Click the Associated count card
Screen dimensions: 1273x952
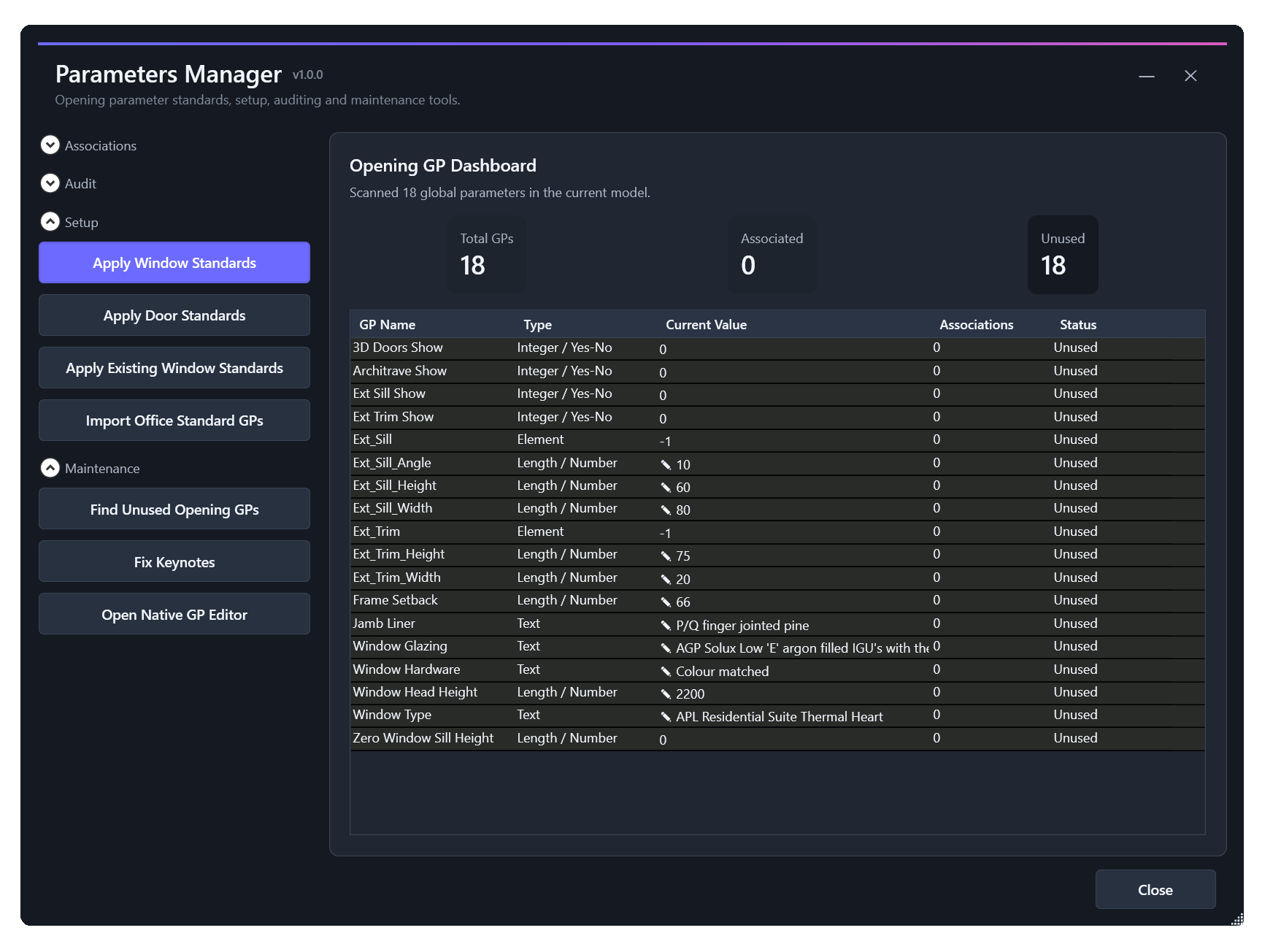pyautogui.click(x=772, y=255)
